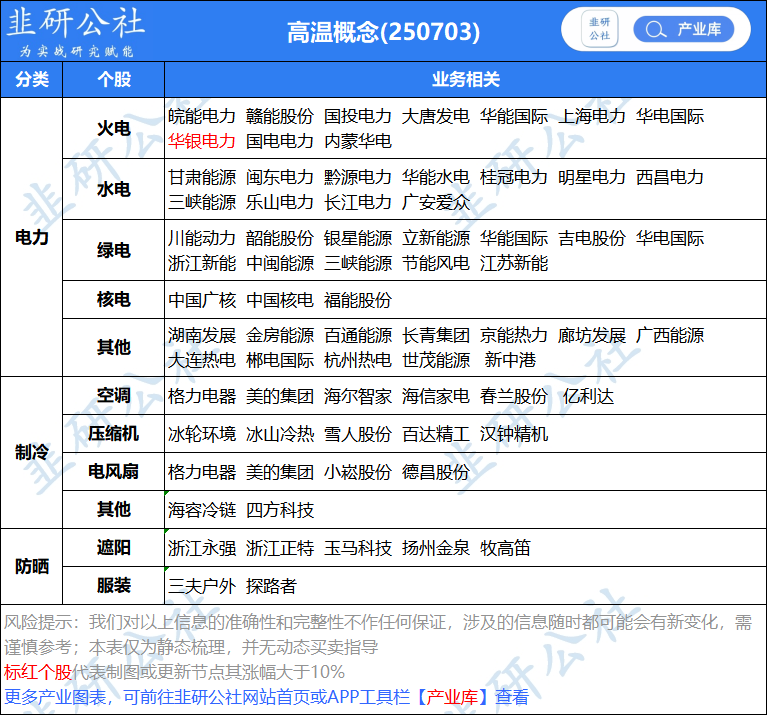Click 廊坊发展 stock name
The width and height of the screenshot is (768, 716).
click(592, 335)
